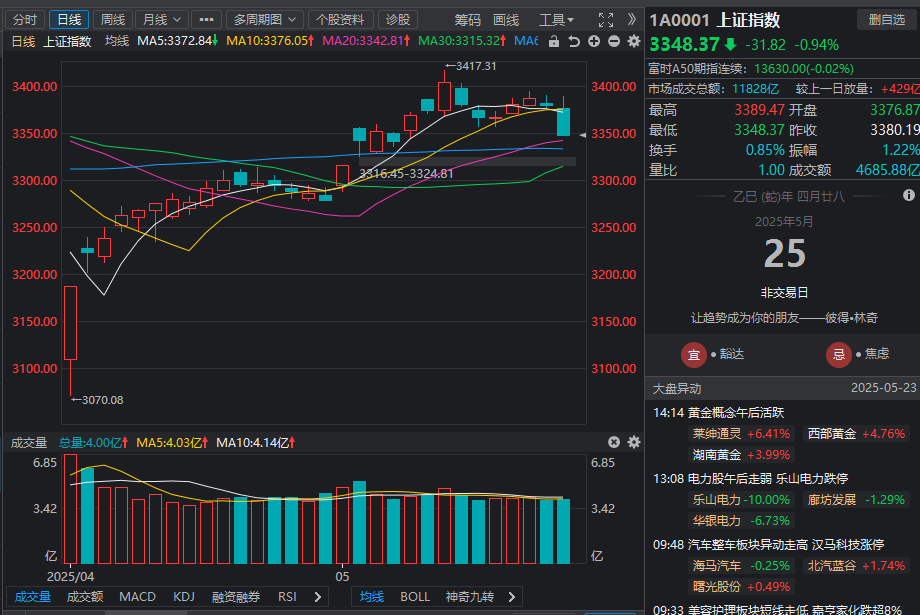Expand the 多周期图 dropdown
Screen dimensions: 920x615
click(x=264, y=19)
